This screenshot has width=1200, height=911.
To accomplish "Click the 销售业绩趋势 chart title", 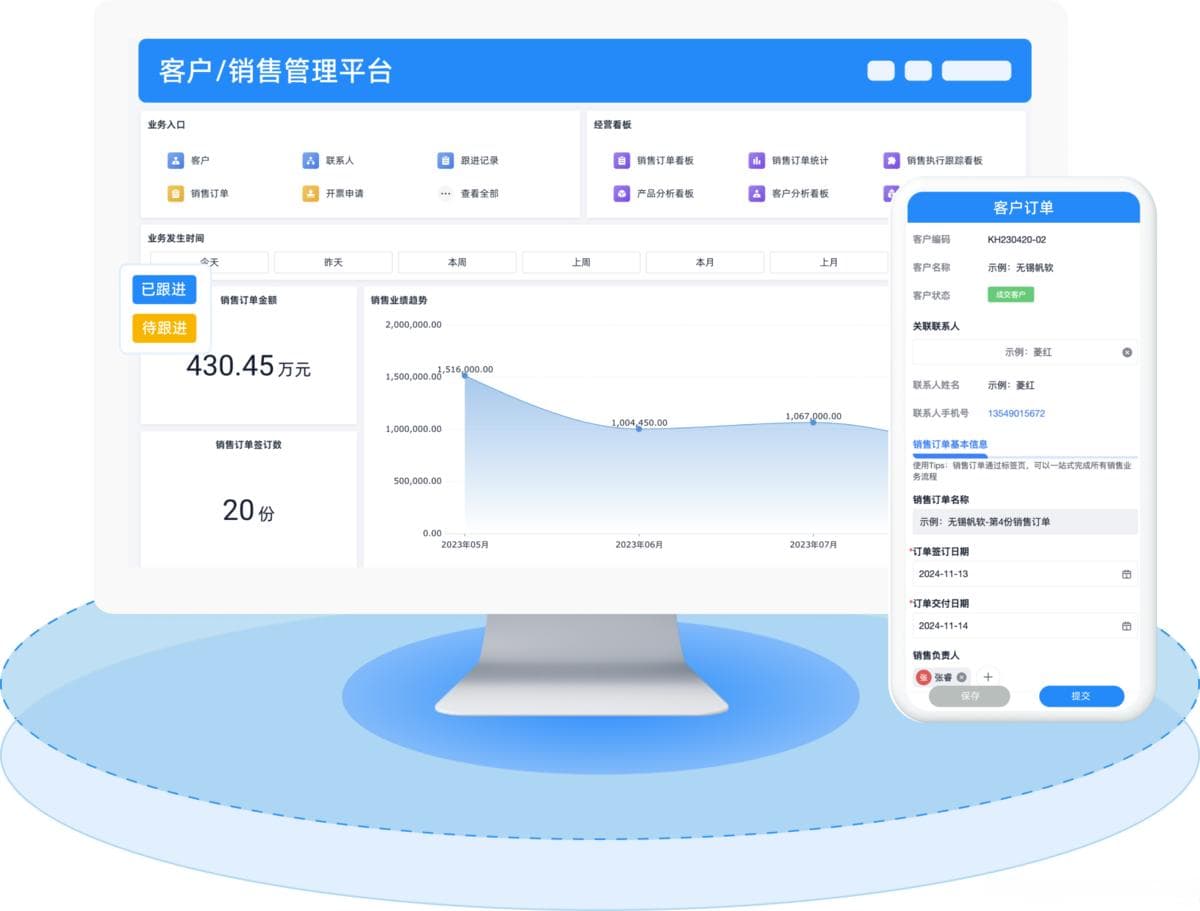I will (x=398, y=300).
